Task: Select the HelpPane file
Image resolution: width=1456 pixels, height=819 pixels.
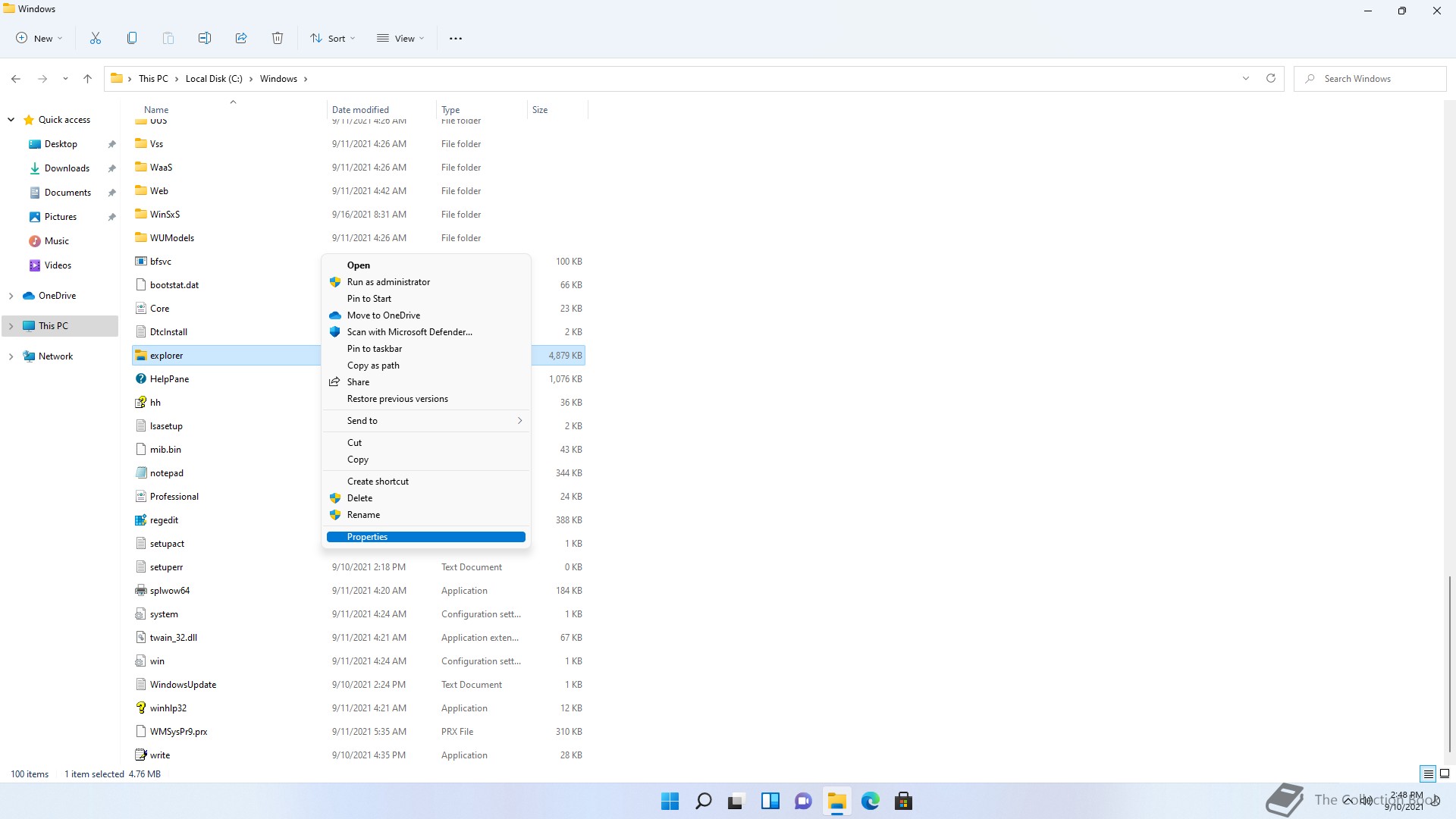Action: pyautogui.click(x=169, y=379)
